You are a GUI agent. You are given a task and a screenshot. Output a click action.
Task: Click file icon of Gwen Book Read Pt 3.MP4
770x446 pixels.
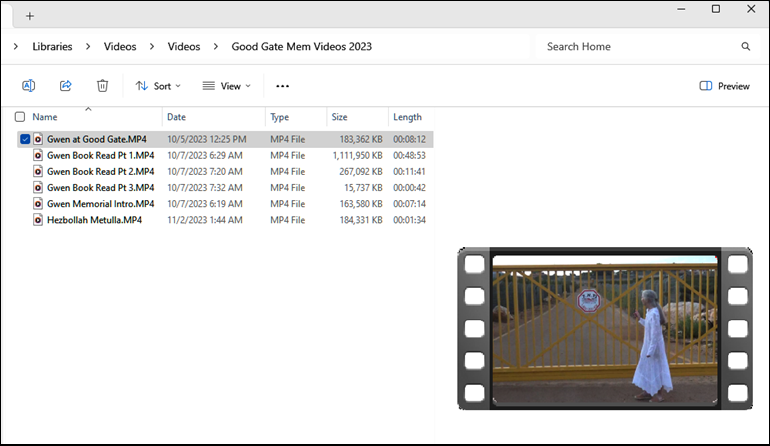(x=38, y=188)
